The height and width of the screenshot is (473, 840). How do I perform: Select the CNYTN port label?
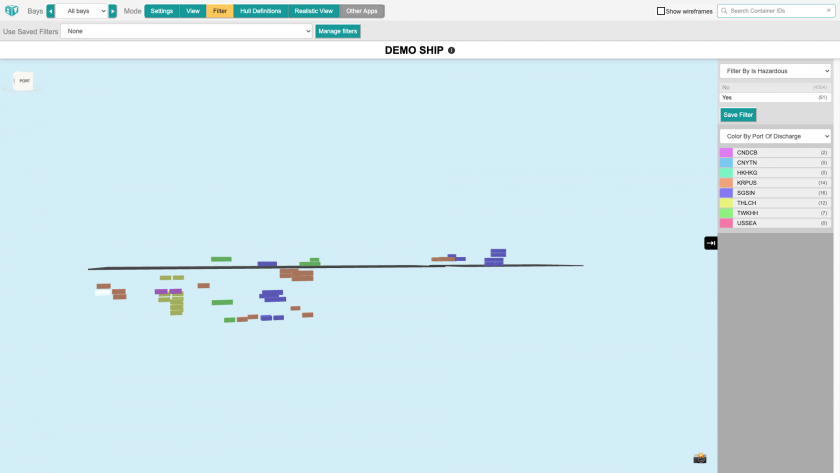(x=747, y=163)
